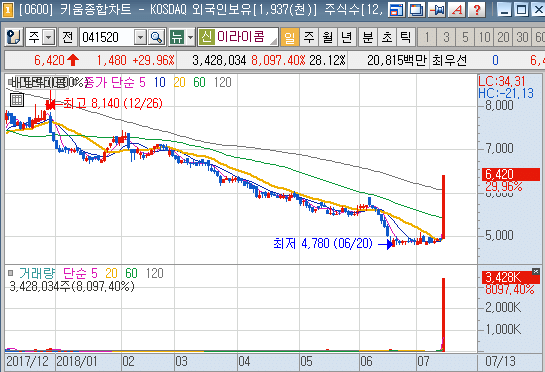Image resolution: width=545 pixels, height=372 pixels.
Task: Click the 20,815백만 trading value
Action: pos(397,60)
